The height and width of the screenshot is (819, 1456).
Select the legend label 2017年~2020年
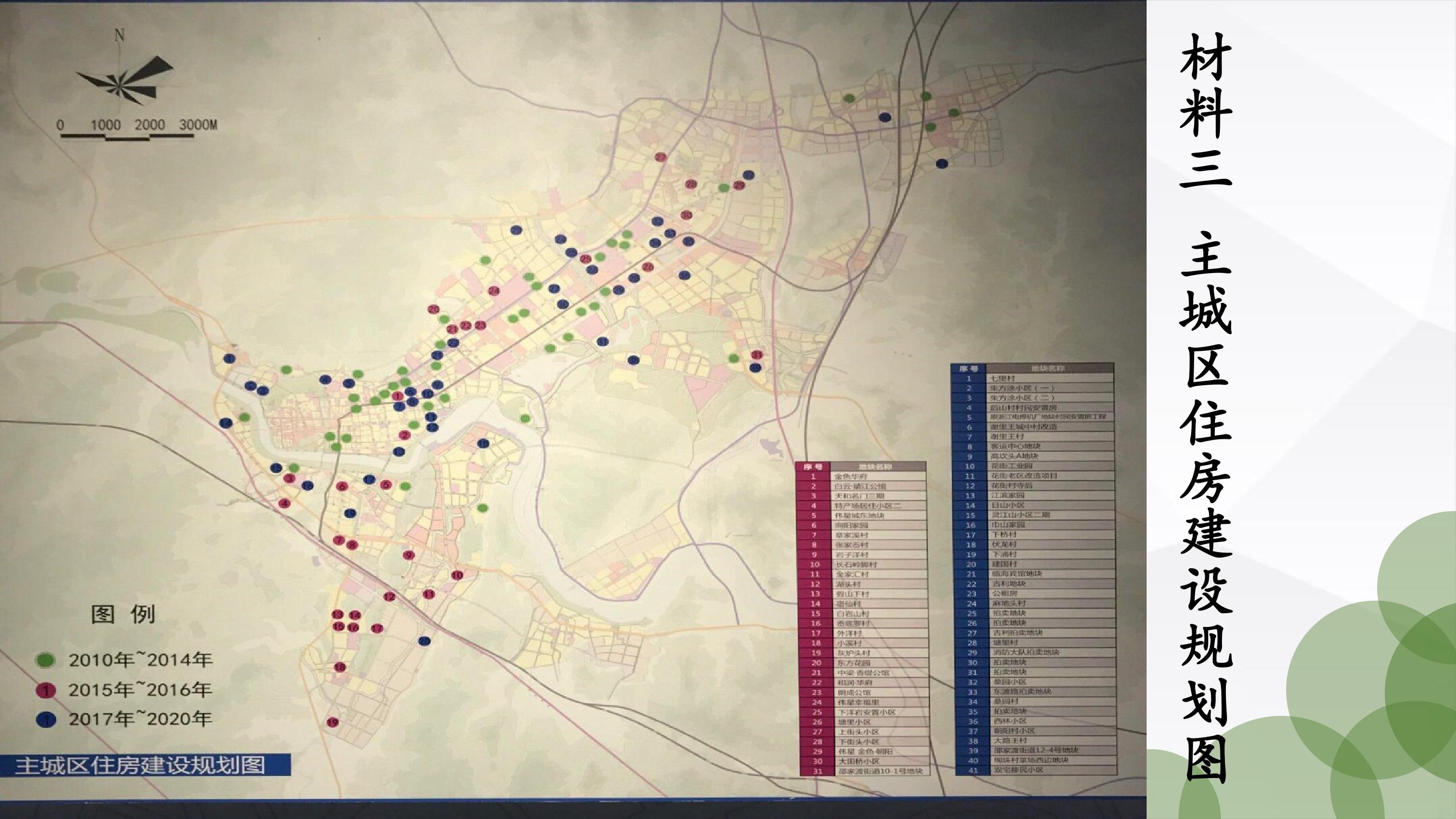(140, 719)
